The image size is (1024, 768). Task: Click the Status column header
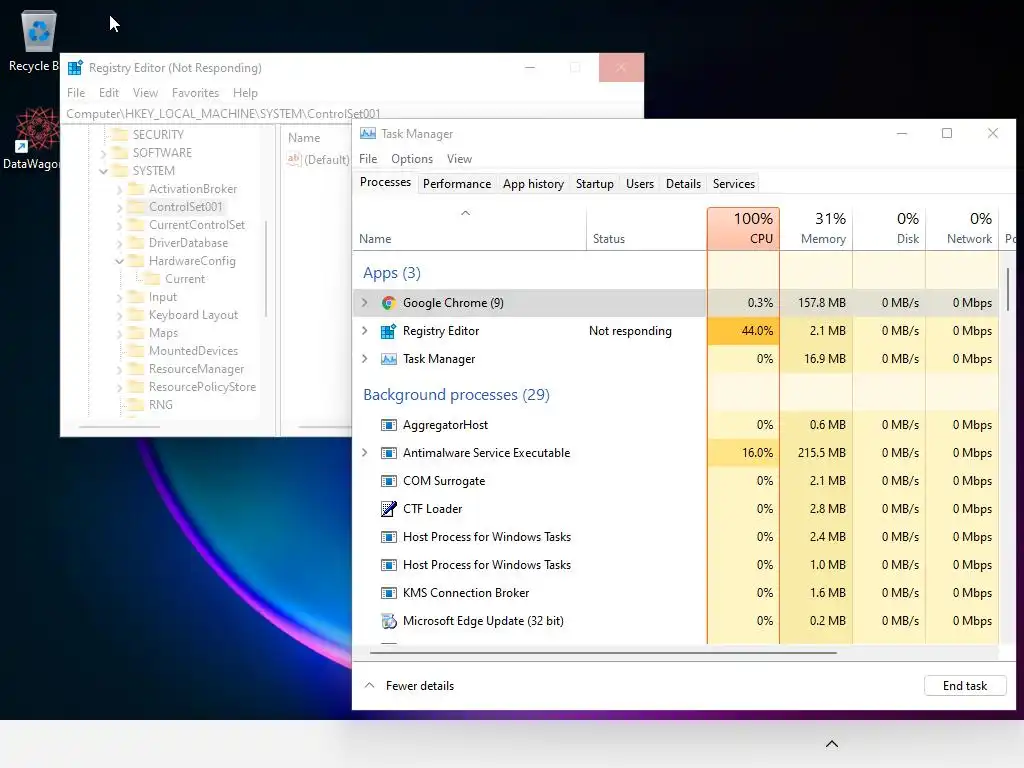[647, 229]
